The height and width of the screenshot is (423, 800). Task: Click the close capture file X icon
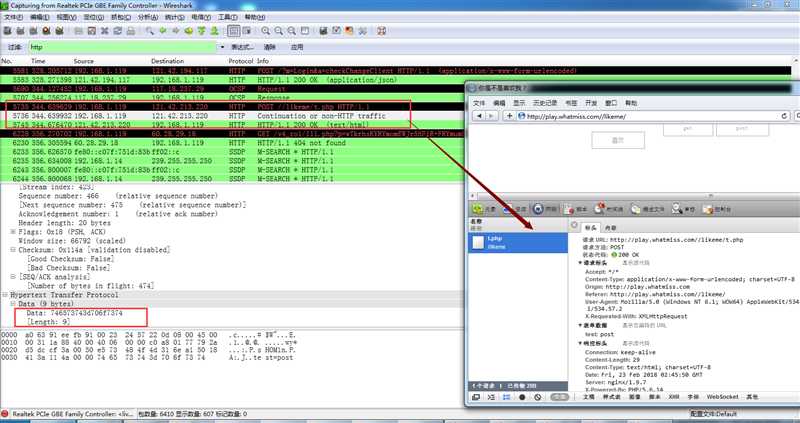(x=105, y=31)
